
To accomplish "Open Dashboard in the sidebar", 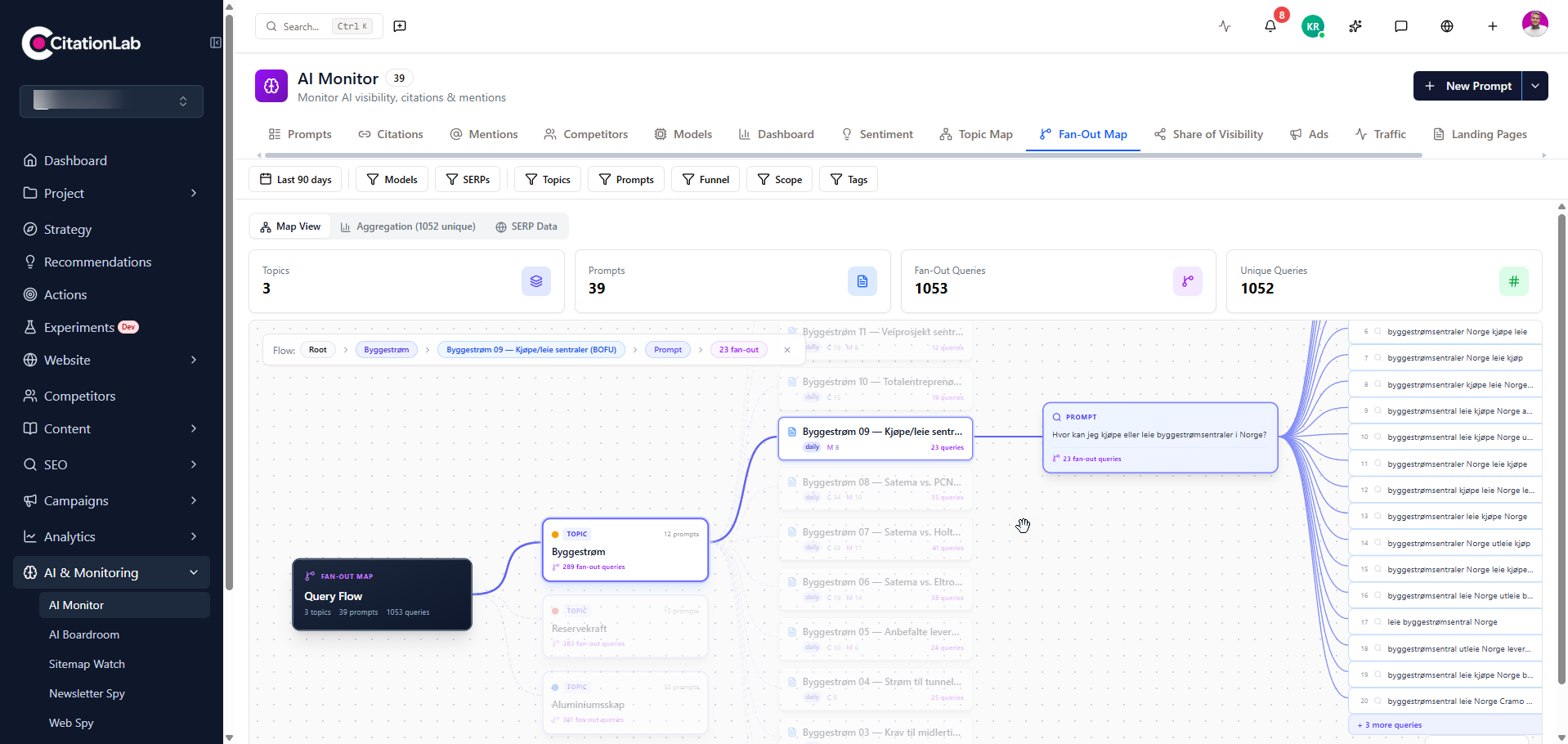I will (111, 160).
